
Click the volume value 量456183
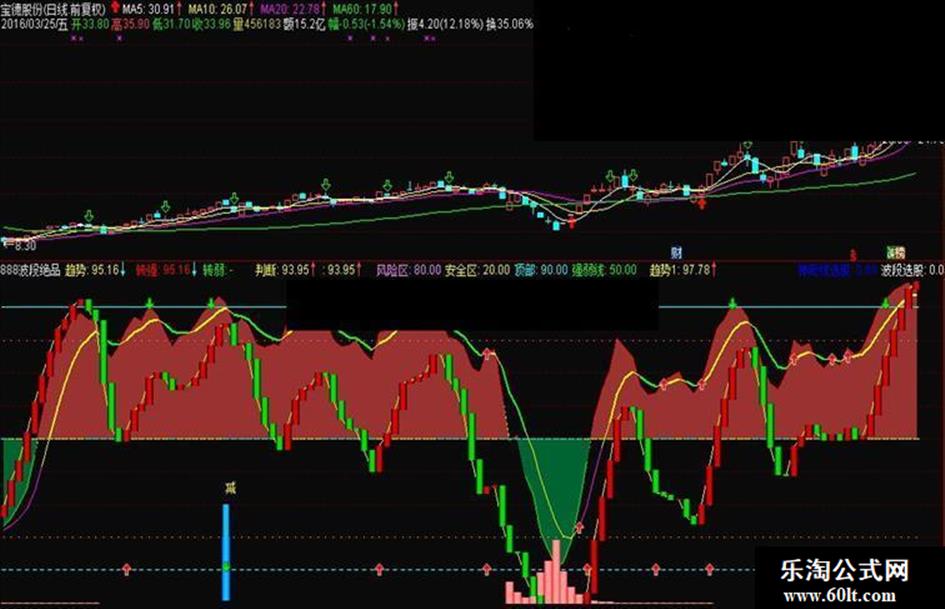pos(257,25)
